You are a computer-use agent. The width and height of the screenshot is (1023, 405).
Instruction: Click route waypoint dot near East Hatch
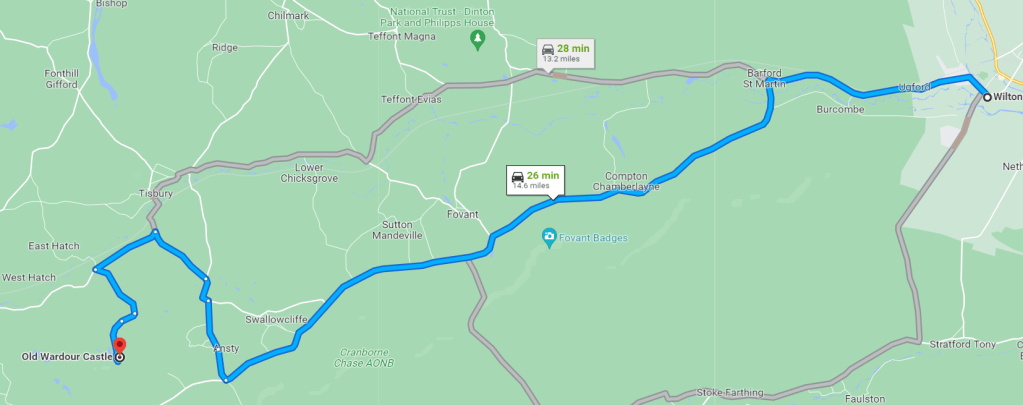click(x=95, y=269)
